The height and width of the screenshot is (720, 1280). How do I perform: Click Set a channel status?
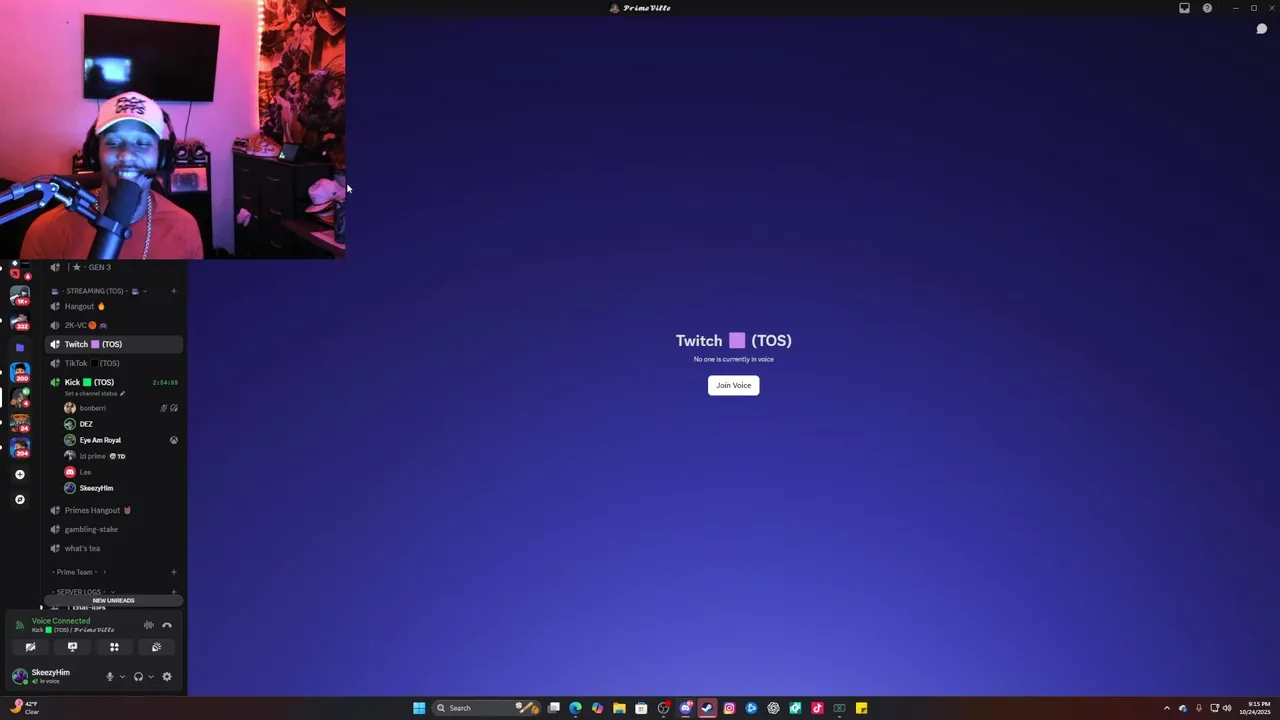click(x=95, y=393)
